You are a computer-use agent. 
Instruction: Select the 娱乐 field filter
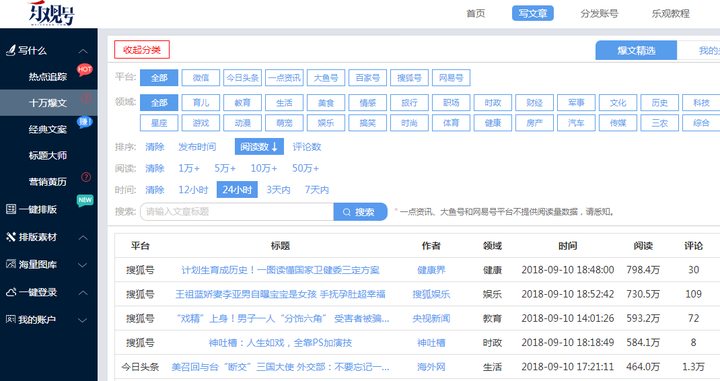point(326,123)
